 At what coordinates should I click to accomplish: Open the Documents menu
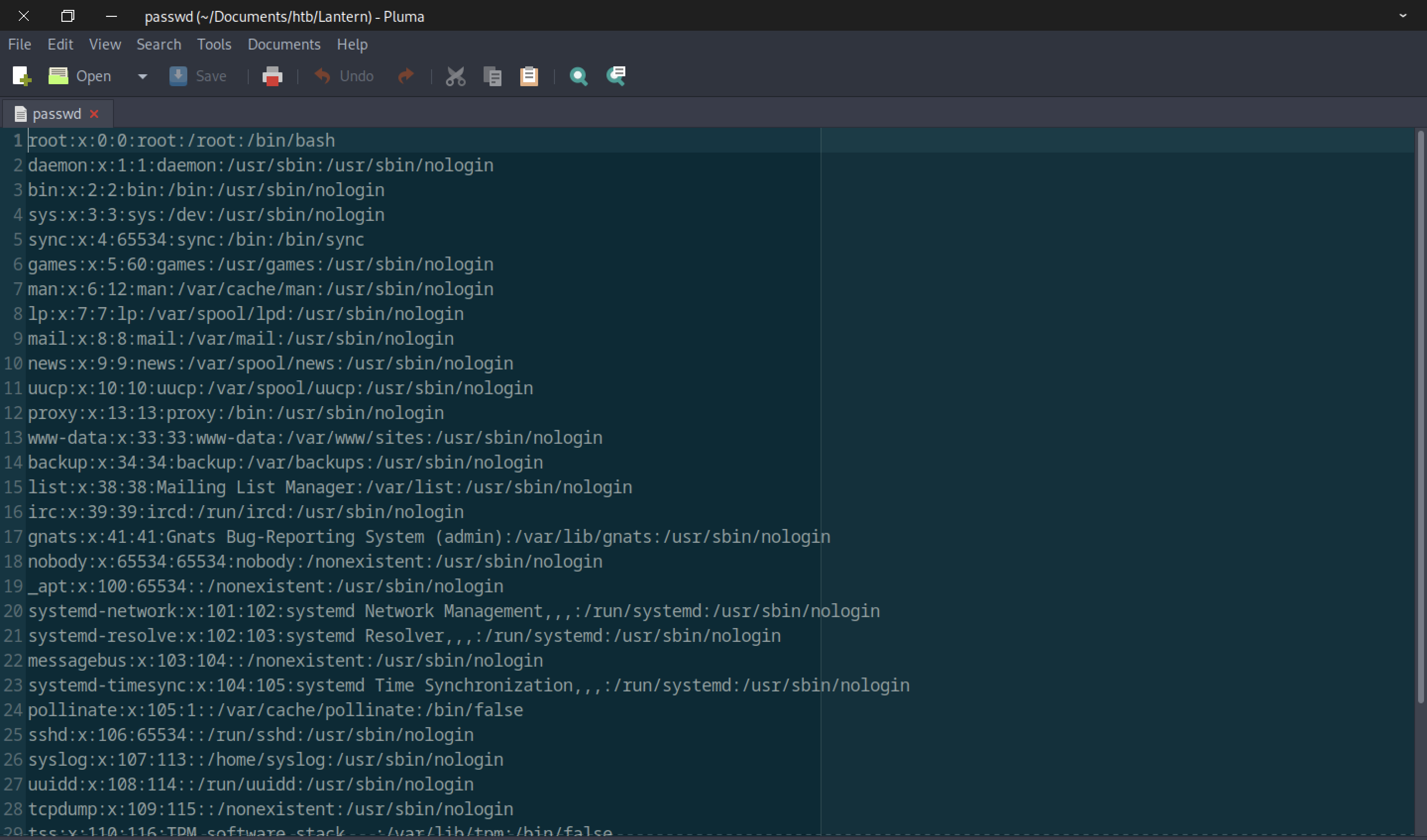point(284,44)
